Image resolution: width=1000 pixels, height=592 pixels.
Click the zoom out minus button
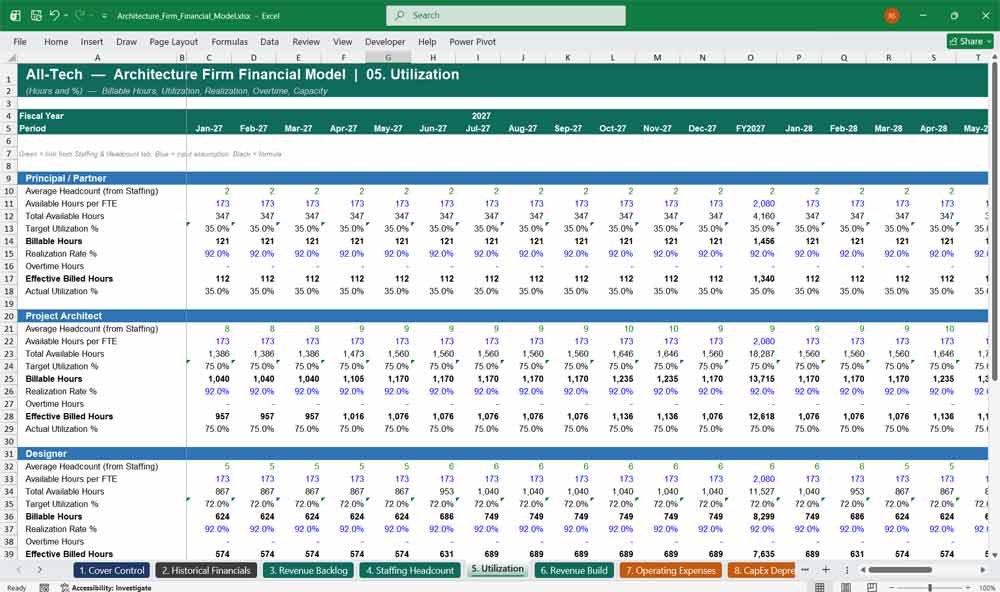(892, 588)
